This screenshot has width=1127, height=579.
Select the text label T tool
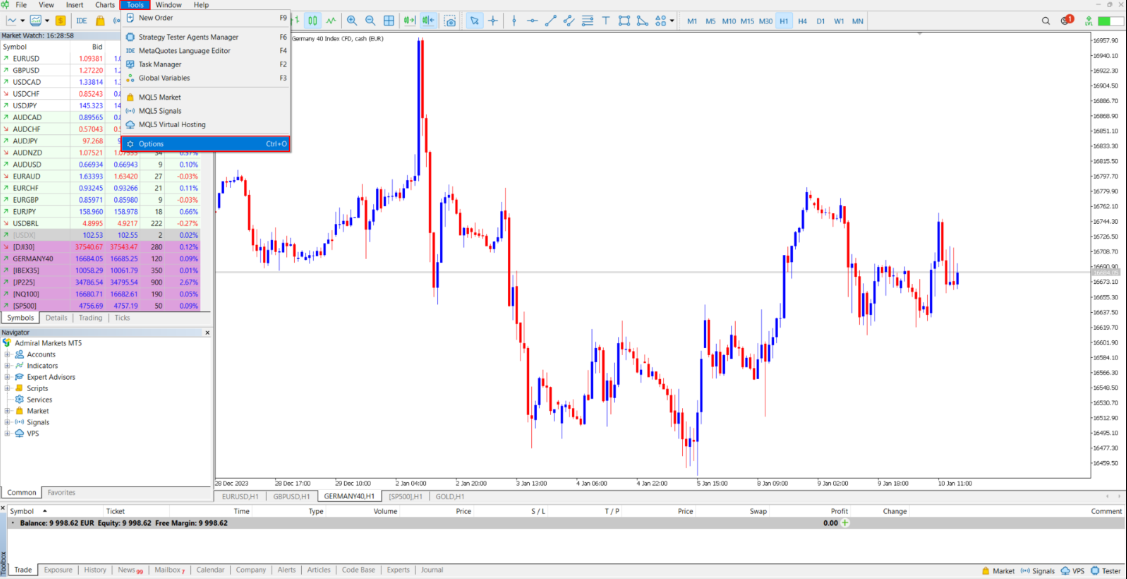[605, 21]
